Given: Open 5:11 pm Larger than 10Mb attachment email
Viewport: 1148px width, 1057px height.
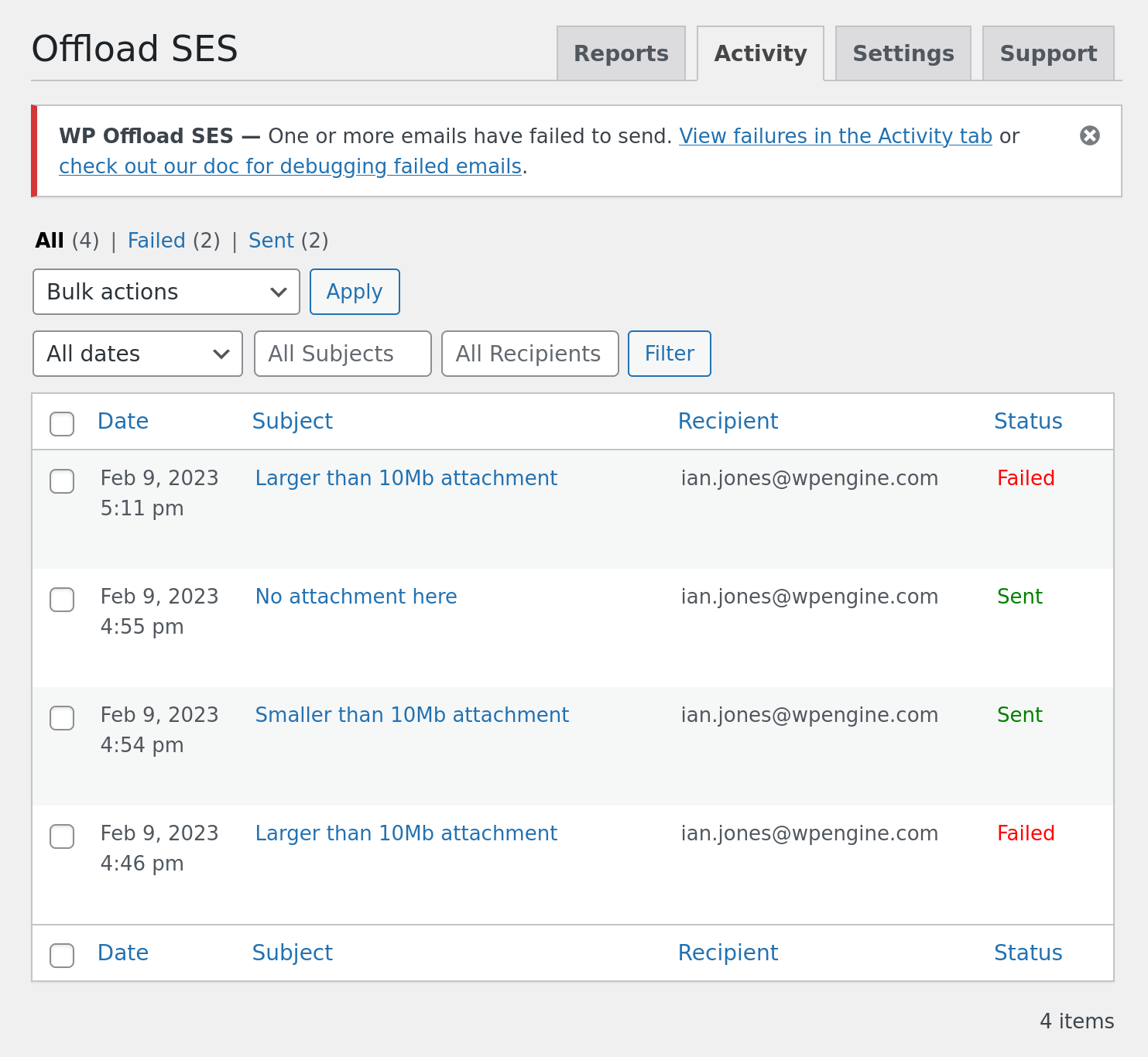Looking at the screenshot, I should pyautogui.click(x=406, y=478).
